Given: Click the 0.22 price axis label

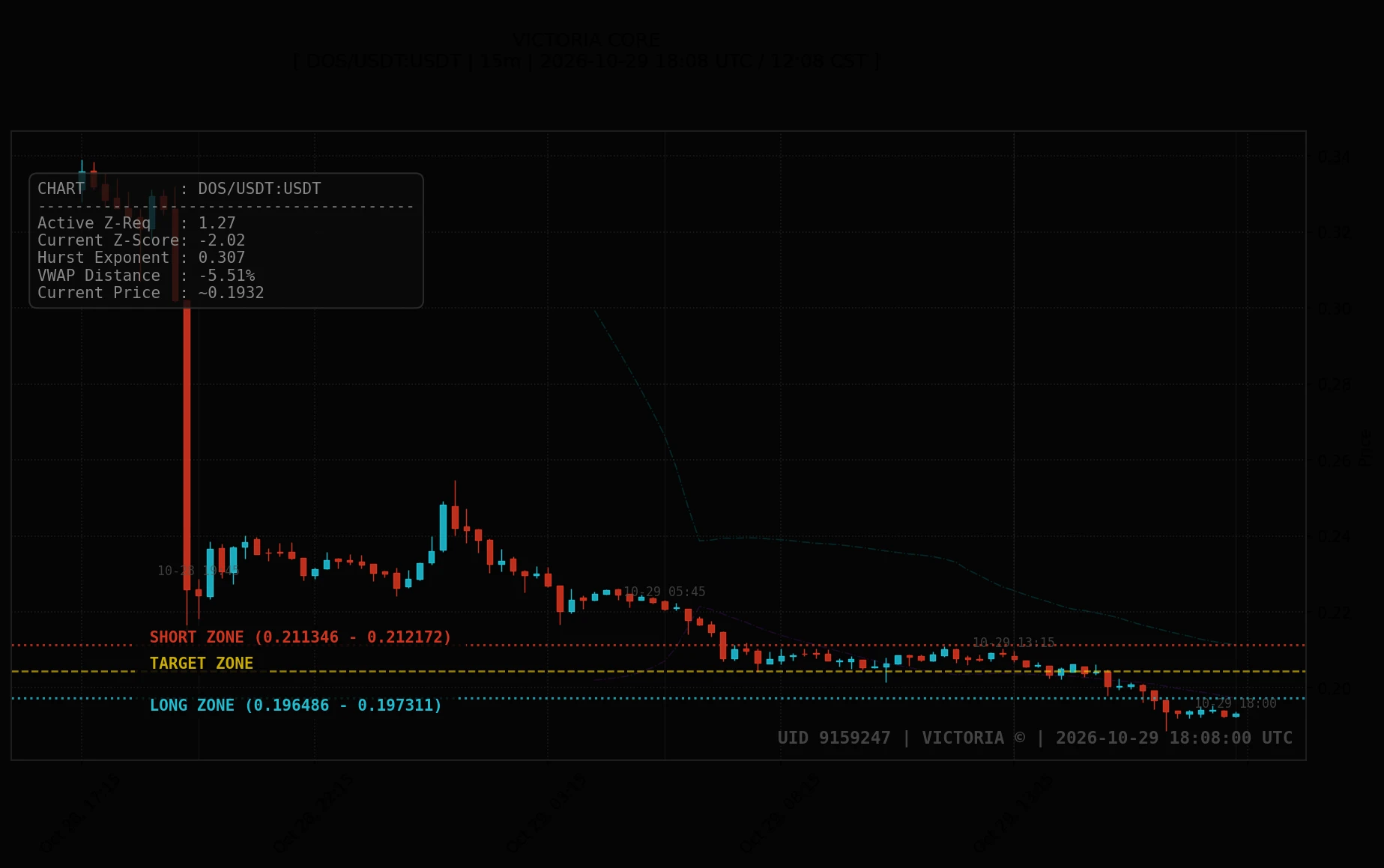Looking at the screenshot, I should coord(1335,613).
